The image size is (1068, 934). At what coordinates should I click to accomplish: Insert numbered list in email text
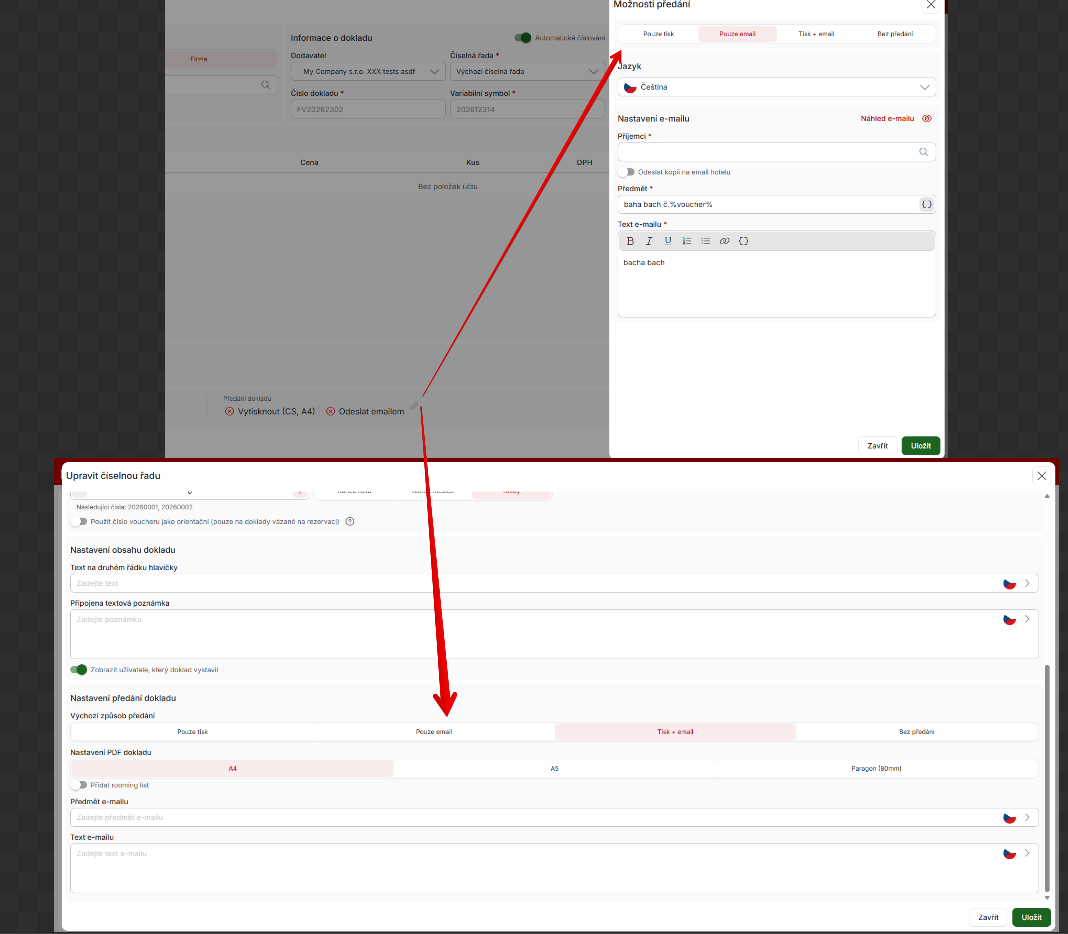(x=687, y=241)
